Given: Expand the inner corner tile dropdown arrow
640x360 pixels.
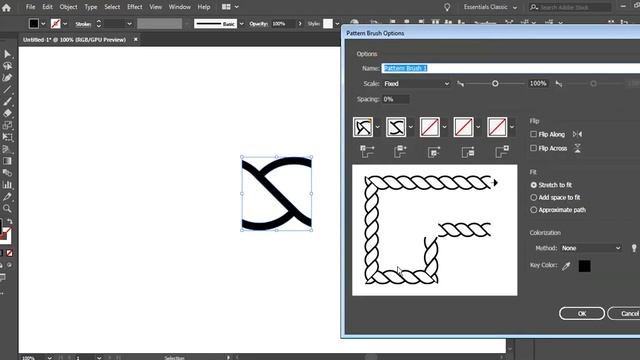Looking at the screenshot, I should pyautogui.click(x=444, y=127).
